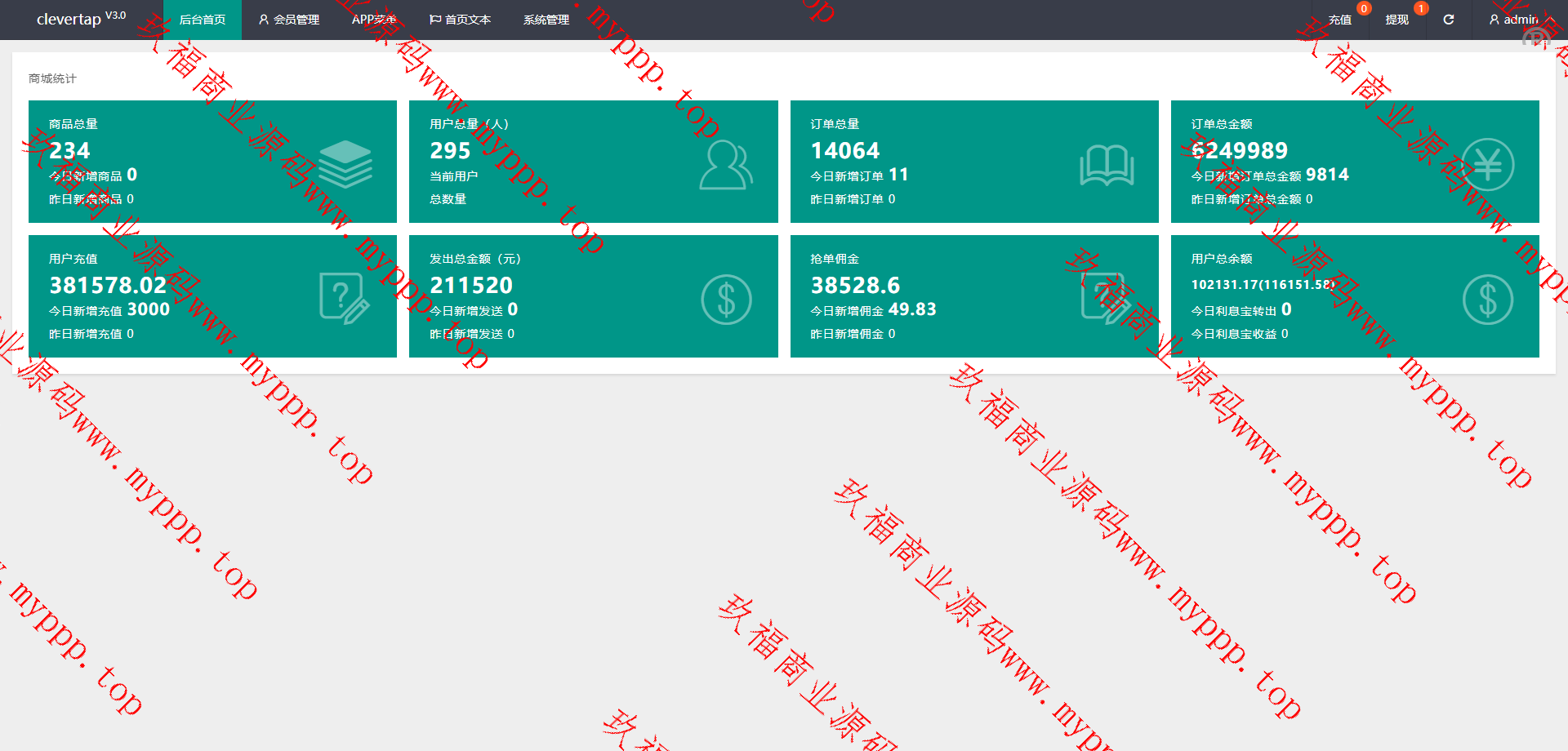Open the 首页文本 menu item

pyautogui.click(x=460, y=20)
